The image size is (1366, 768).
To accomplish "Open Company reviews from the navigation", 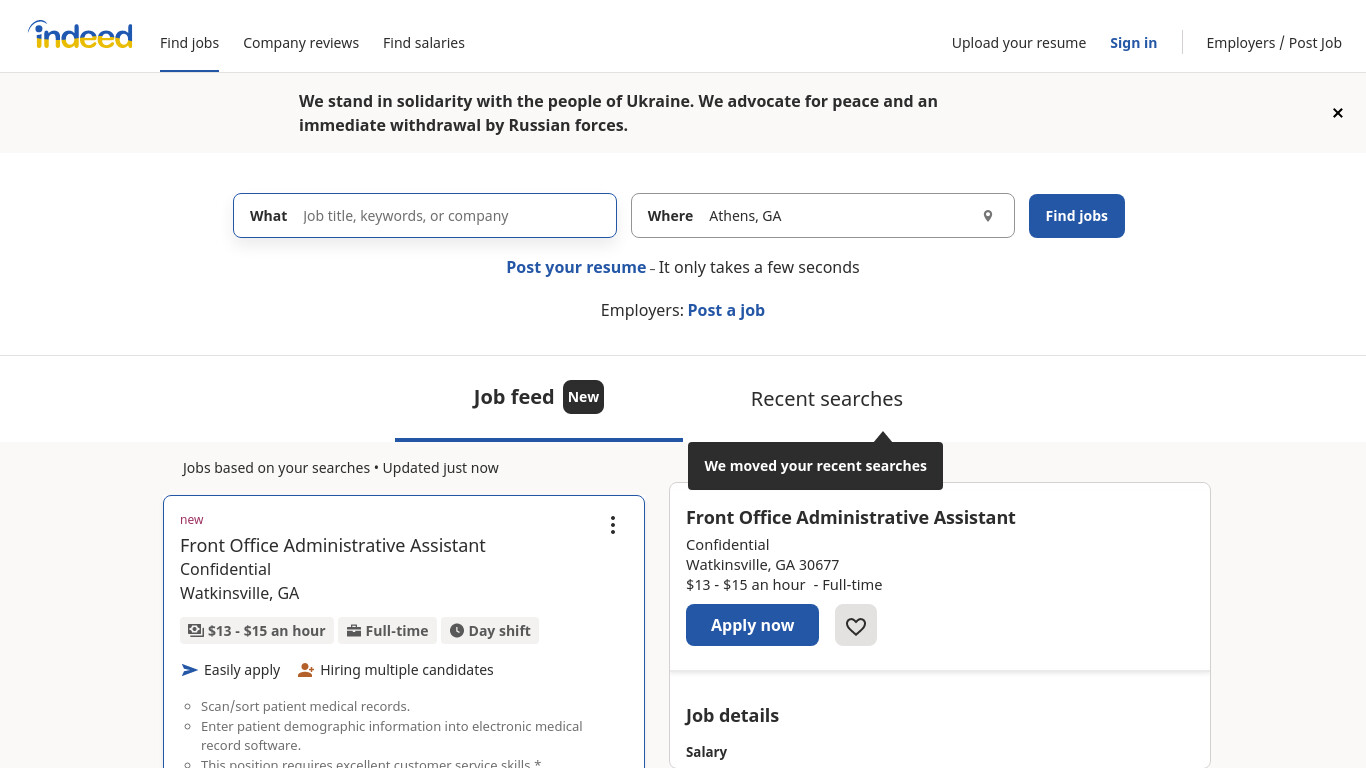I will [x=301, y=43].
